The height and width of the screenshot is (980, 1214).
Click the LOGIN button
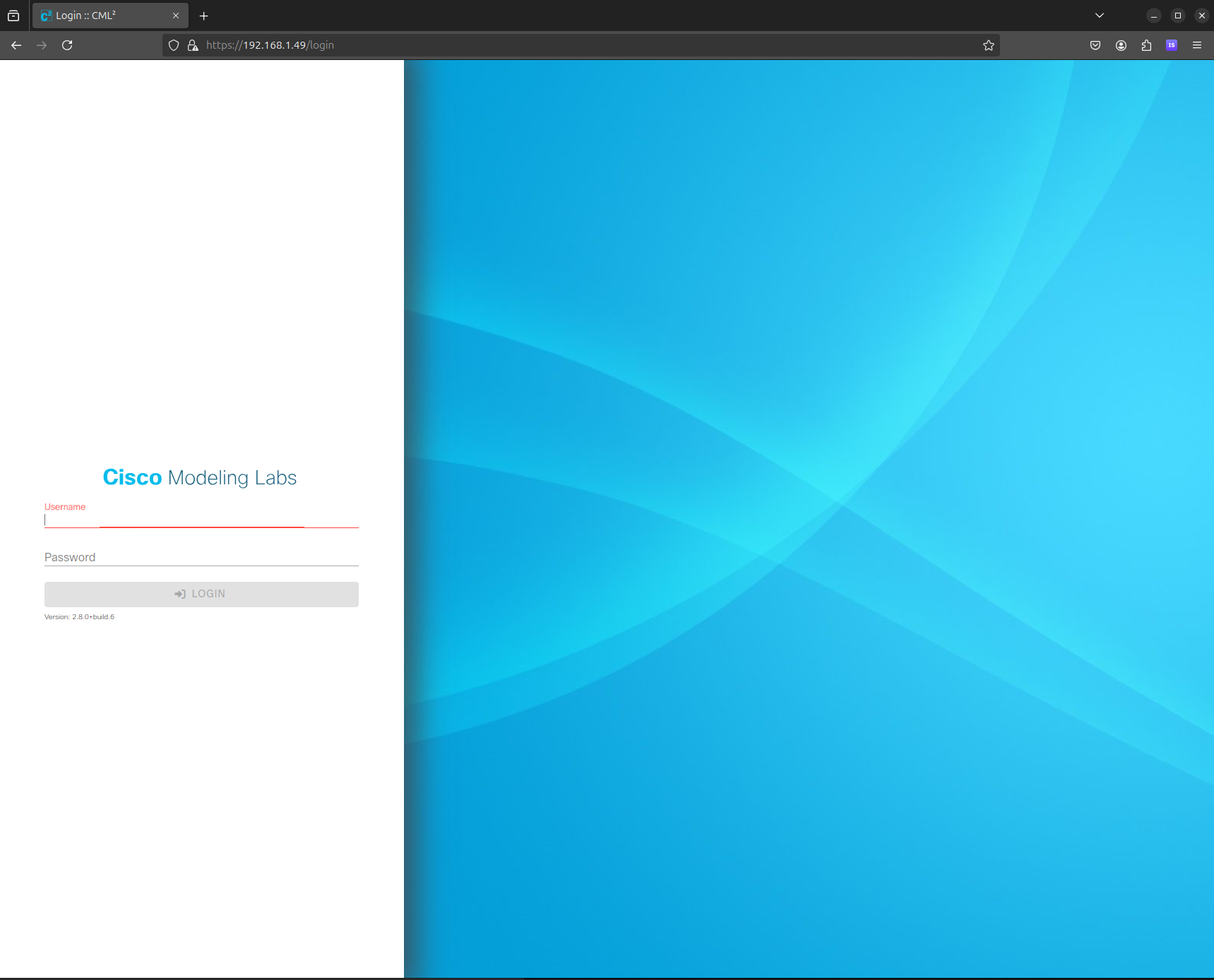pos(201,594)
